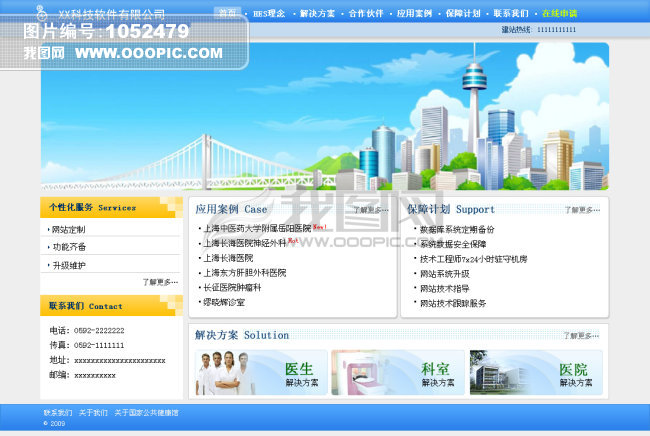
Task: Click the 个性化服务 Services header
Action: (x=111, y=207)
